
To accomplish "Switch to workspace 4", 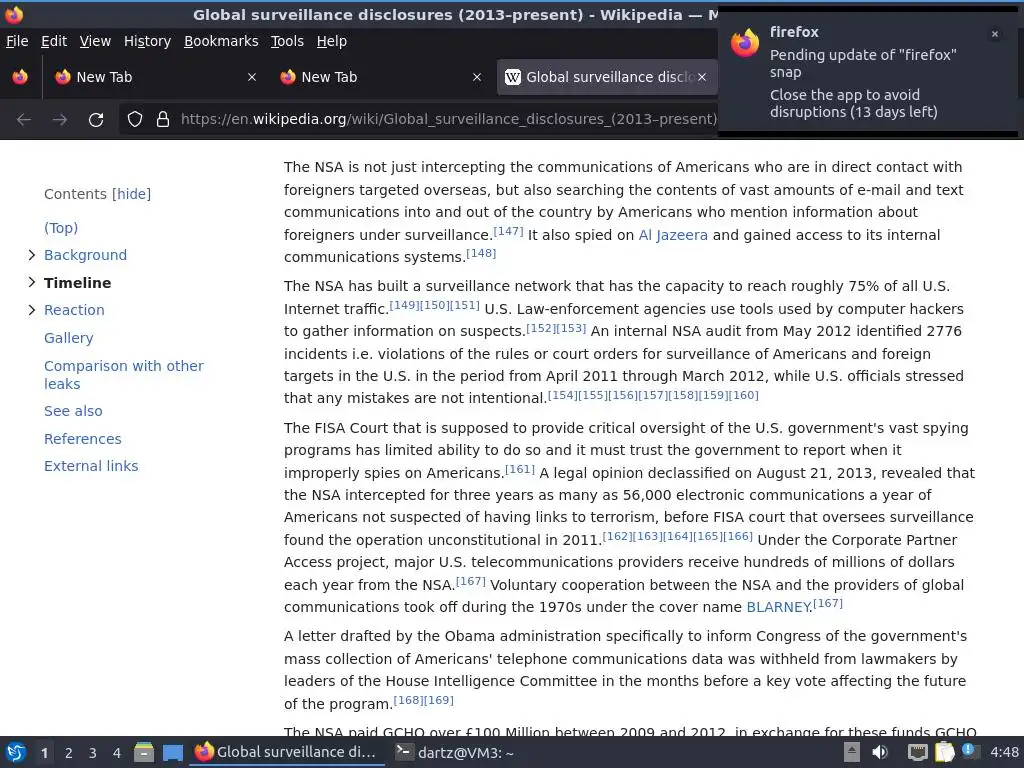I will 117,753.
